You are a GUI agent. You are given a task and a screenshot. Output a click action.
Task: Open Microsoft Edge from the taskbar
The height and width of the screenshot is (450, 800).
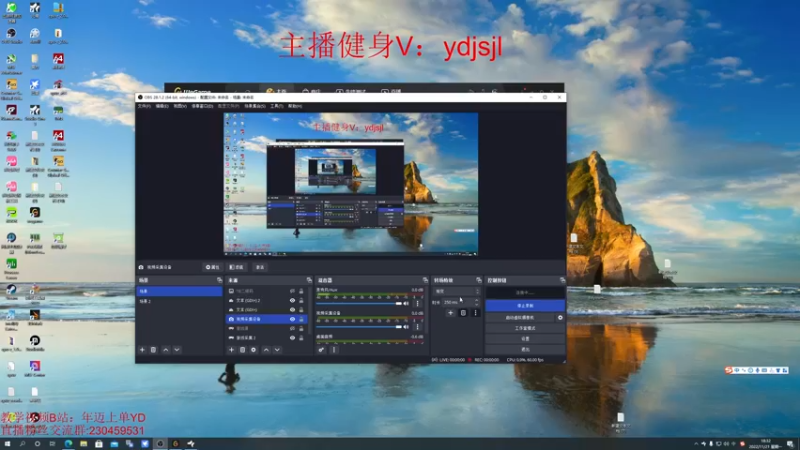coord(68,444)
